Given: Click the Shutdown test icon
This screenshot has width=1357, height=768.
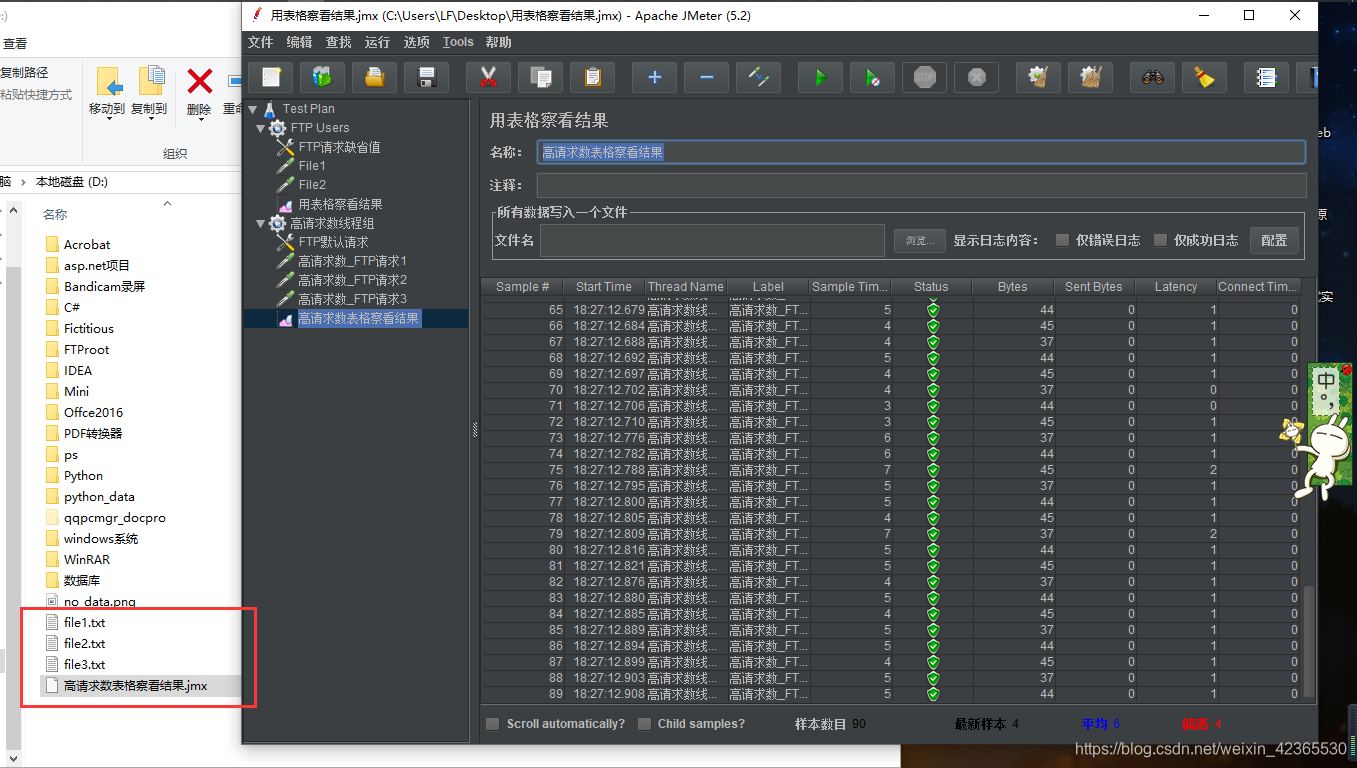Looking at the screenshot, I should coord(977,77).
